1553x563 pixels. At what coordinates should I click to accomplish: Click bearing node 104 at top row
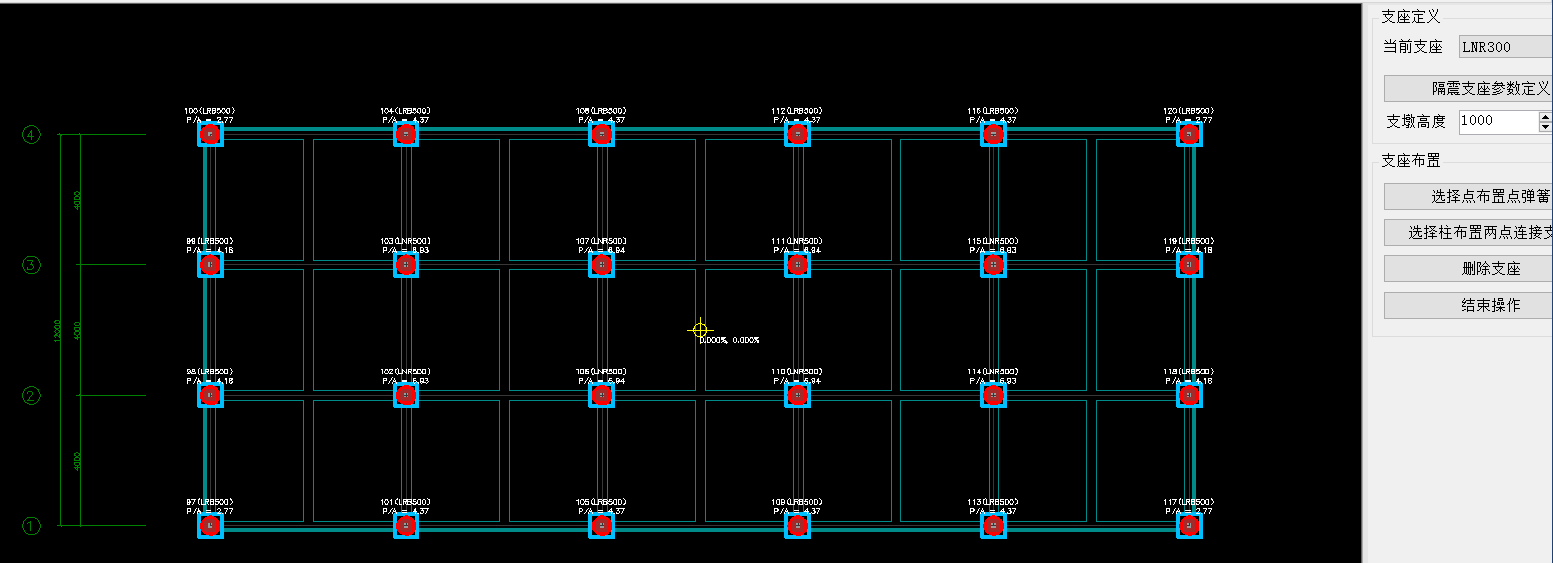[x=406, y=134]
